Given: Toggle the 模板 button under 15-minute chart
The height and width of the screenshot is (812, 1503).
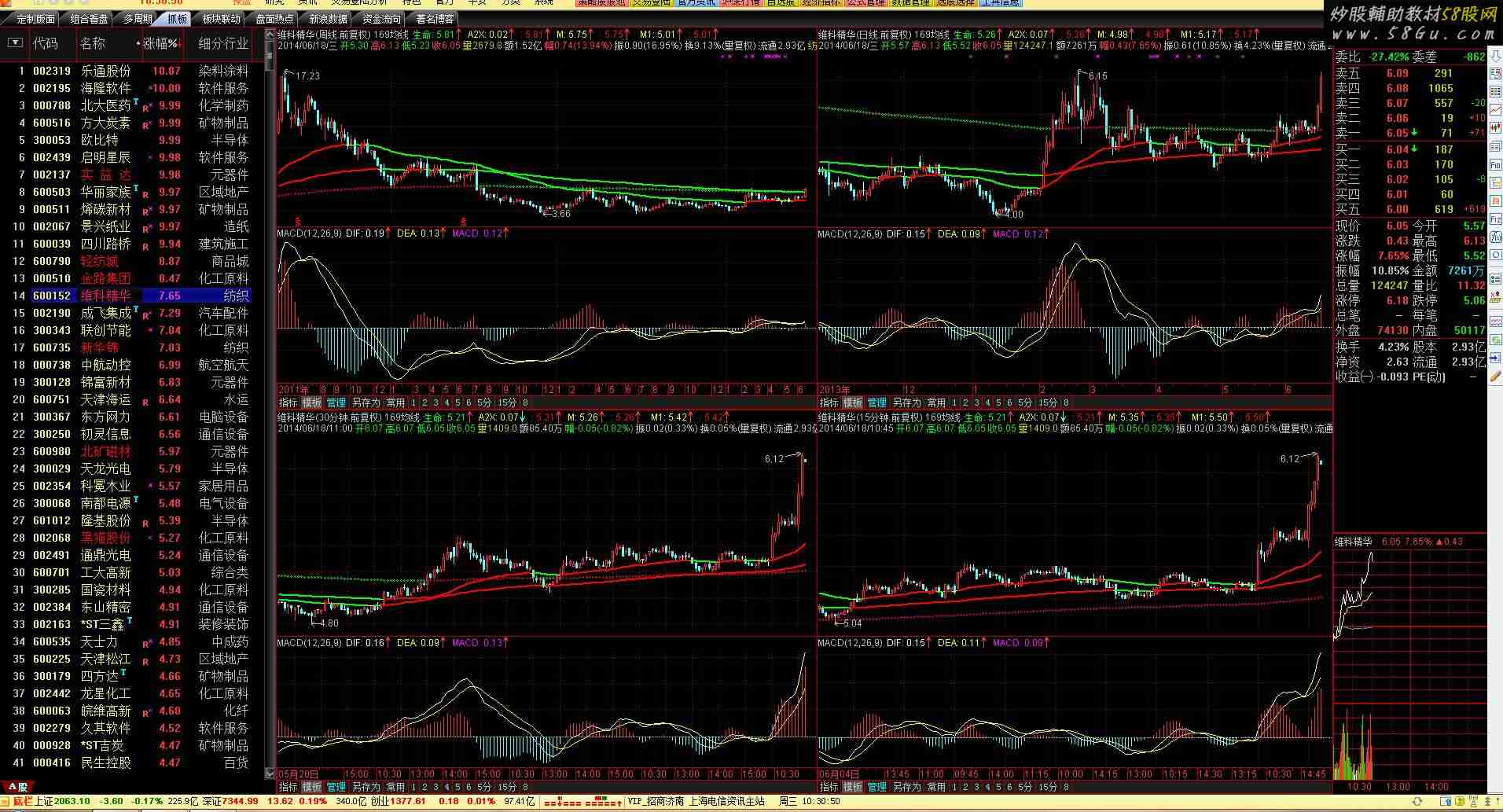Looking at the screenshot, I should (x=853, y=786).
